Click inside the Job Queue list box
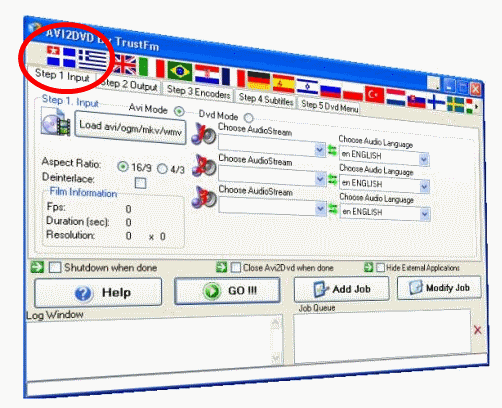Screen dimensions: 502x408 [x=382, y=337]
